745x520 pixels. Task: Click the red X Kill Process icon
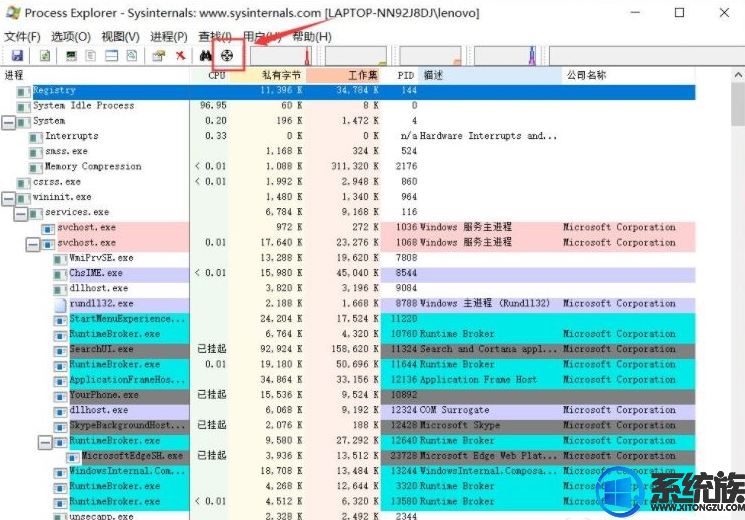click(x=181, y=56)
